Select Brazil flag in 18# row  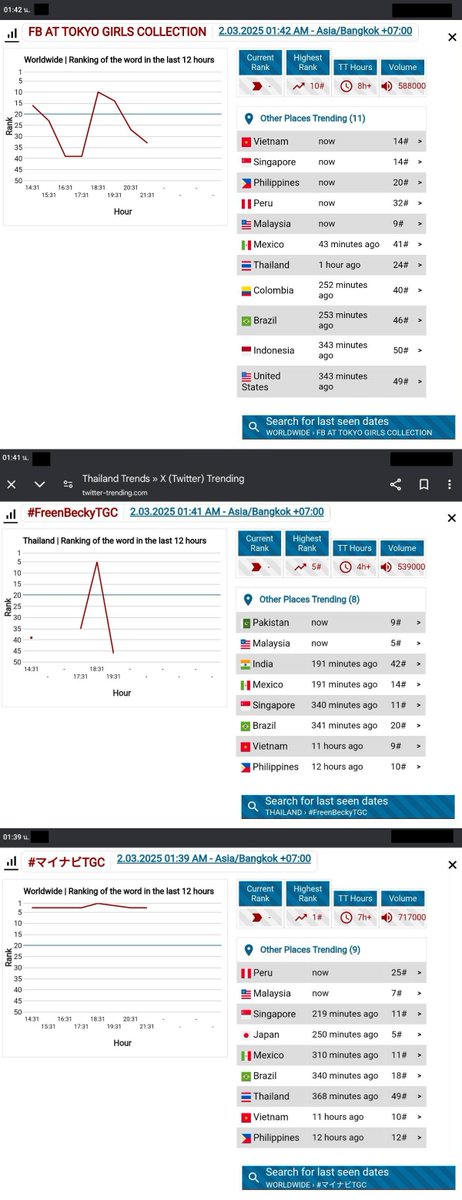point(246,1076)
